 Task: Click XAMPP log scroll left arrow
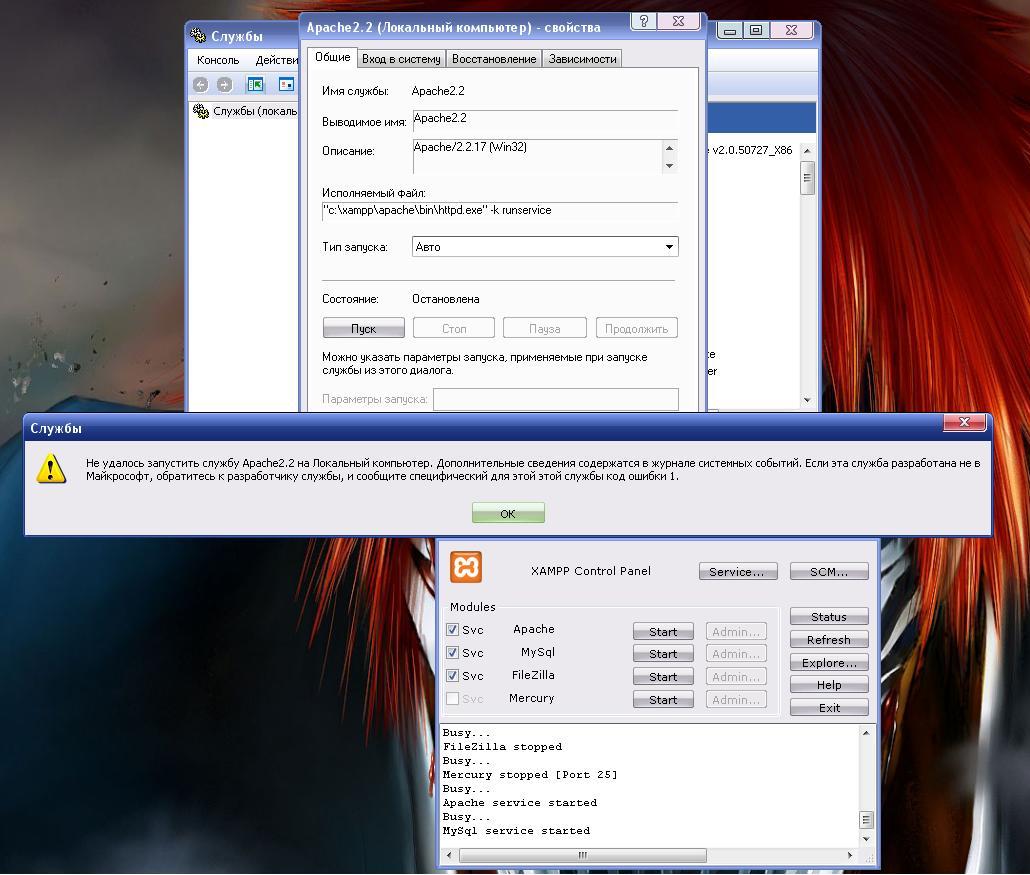[x=449, y=855]
